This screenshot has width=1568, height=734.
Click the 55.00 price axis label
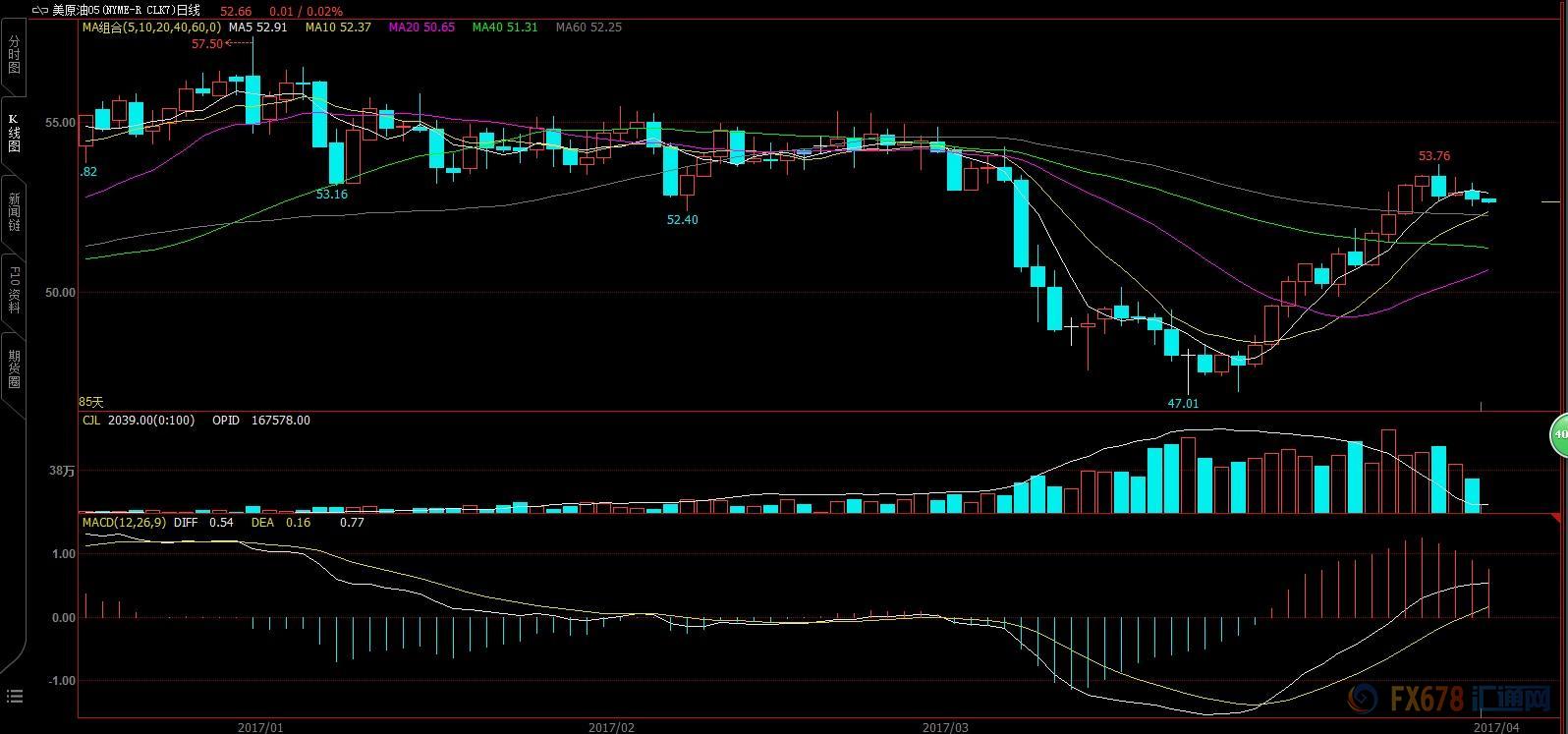(62, 123)
